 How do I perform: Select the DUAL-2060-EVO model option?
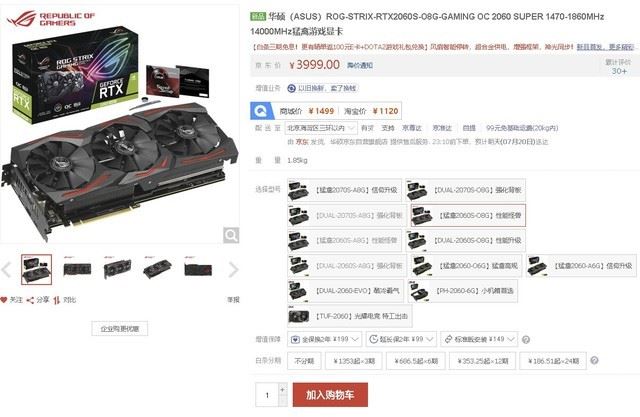[346, 291]
